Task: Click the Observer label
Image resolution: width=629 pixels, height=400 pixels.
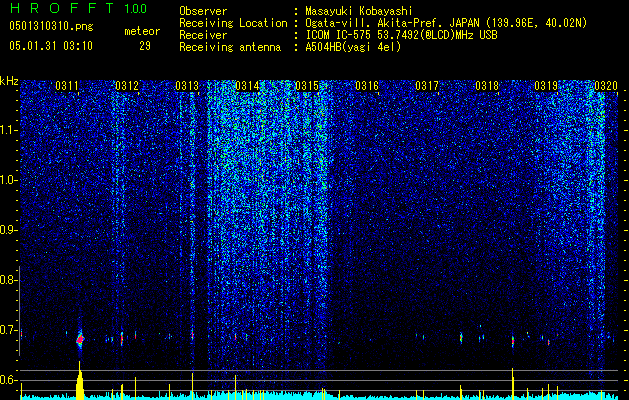Action: 203,12
